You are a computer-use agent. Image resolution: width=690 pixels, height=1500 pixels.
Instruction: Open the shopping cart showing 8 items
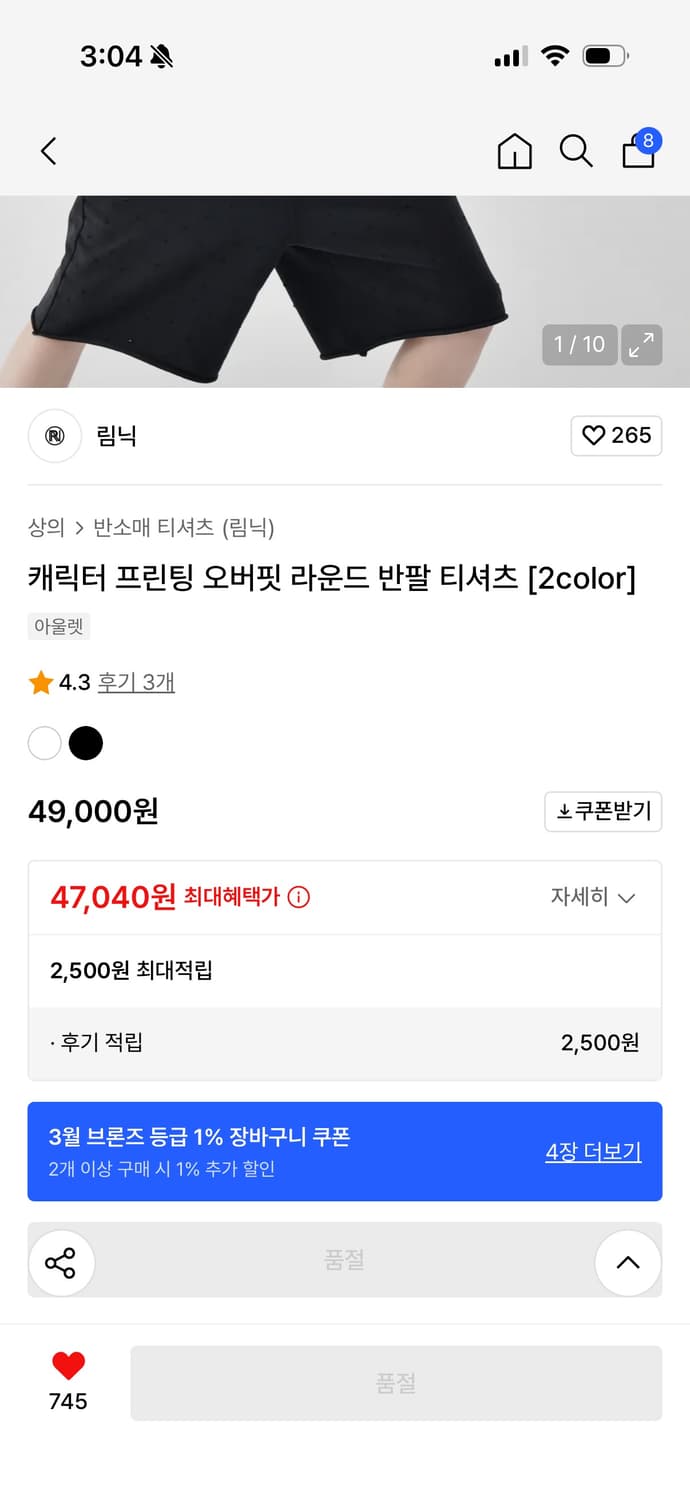click(x=638, y=152)
